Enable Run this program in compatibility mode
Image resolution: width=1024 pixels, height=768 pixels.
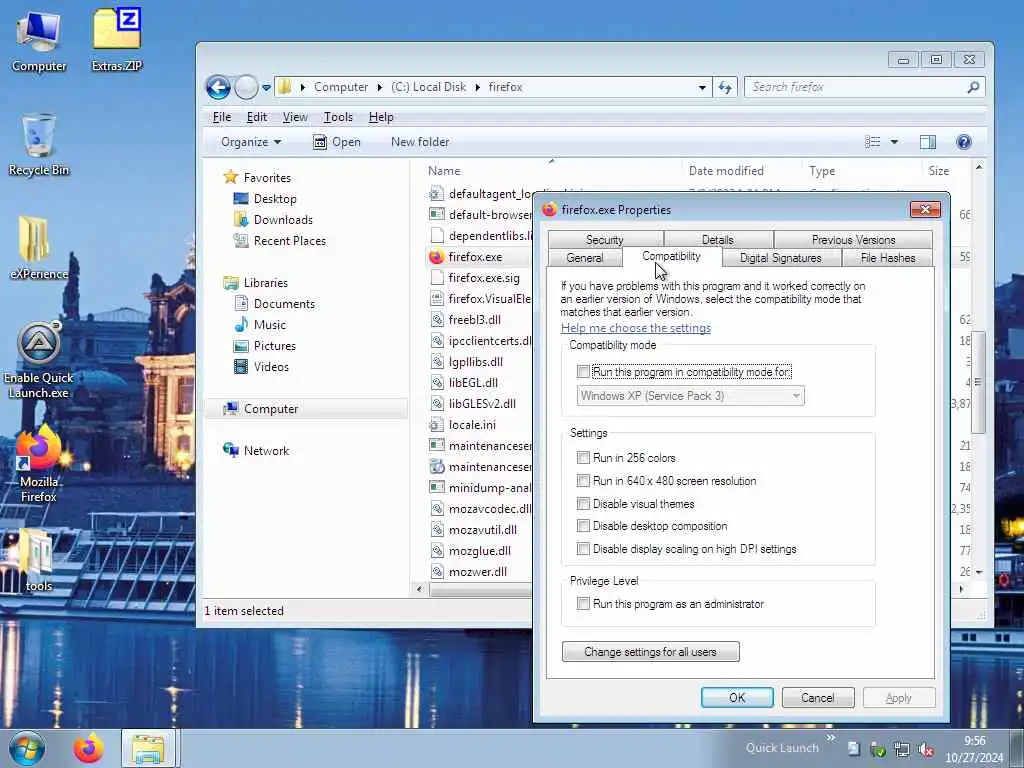pos(583,372)
